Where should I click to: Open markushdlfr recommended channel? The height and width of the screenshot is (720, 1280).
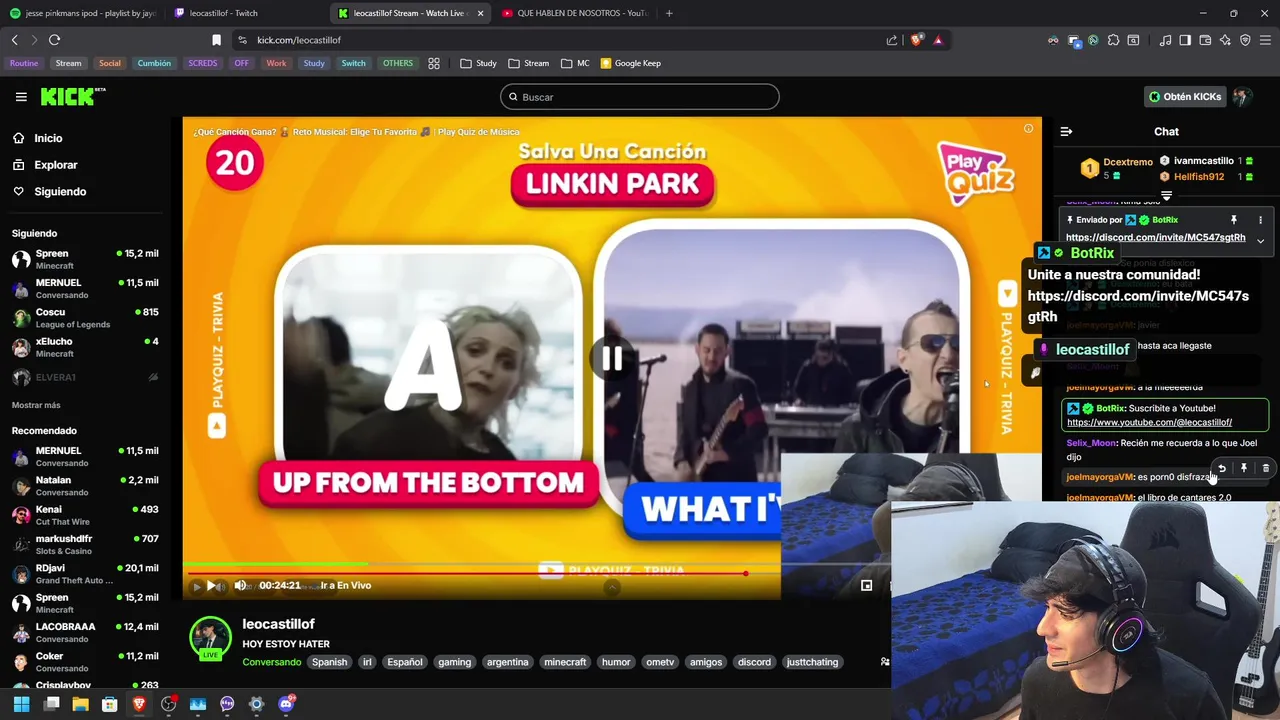(x=85, y=545)
